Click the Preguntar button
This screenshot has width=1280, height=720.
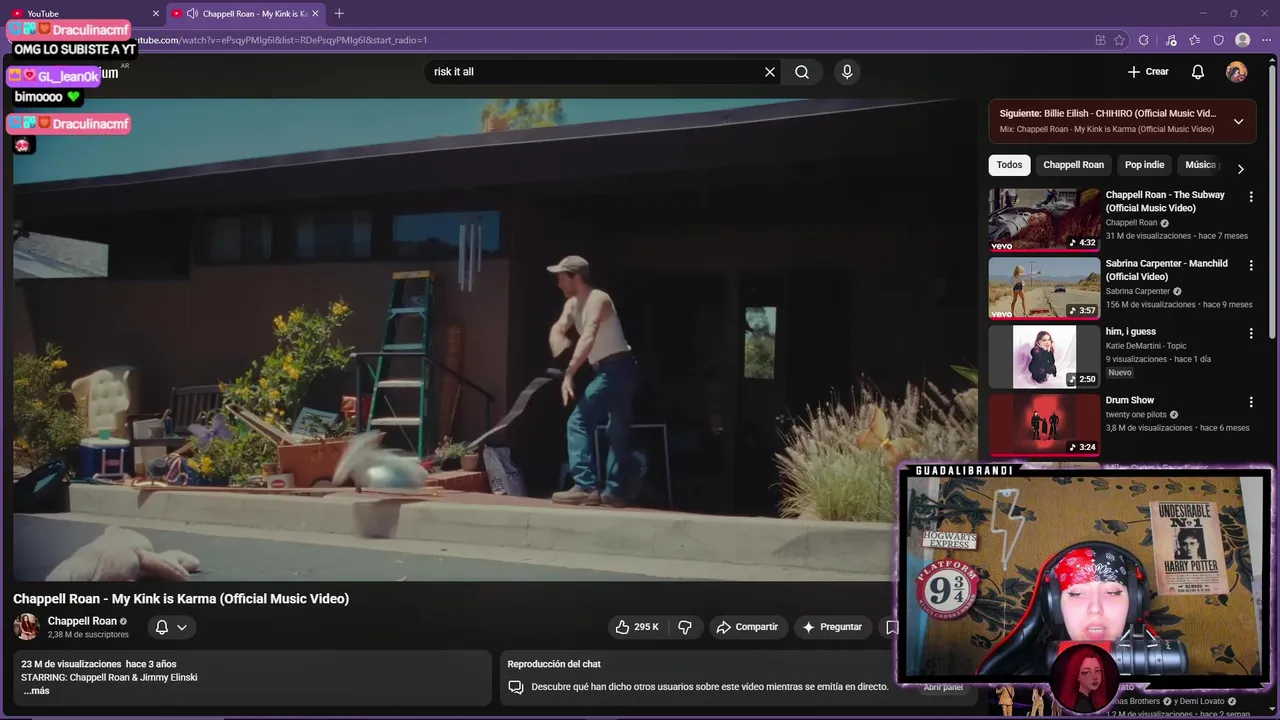pyautogui.click(x=832, y=627)
